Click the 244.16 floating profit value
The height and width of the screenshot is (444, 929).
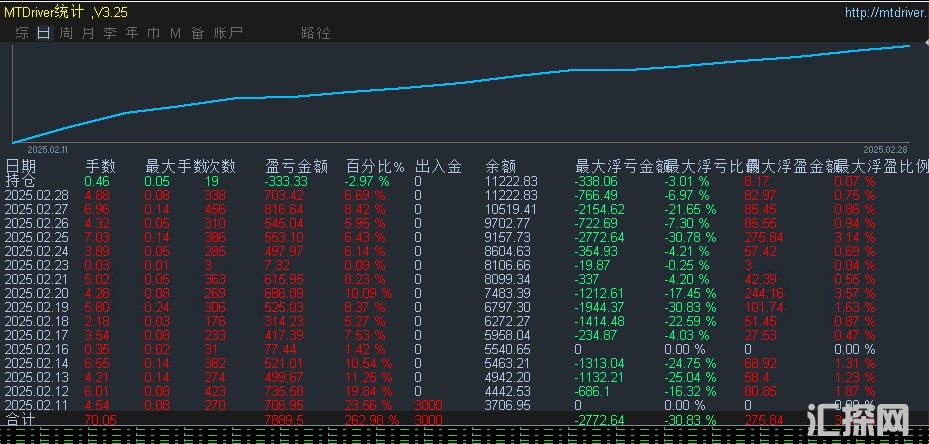[x=764, y=293]
